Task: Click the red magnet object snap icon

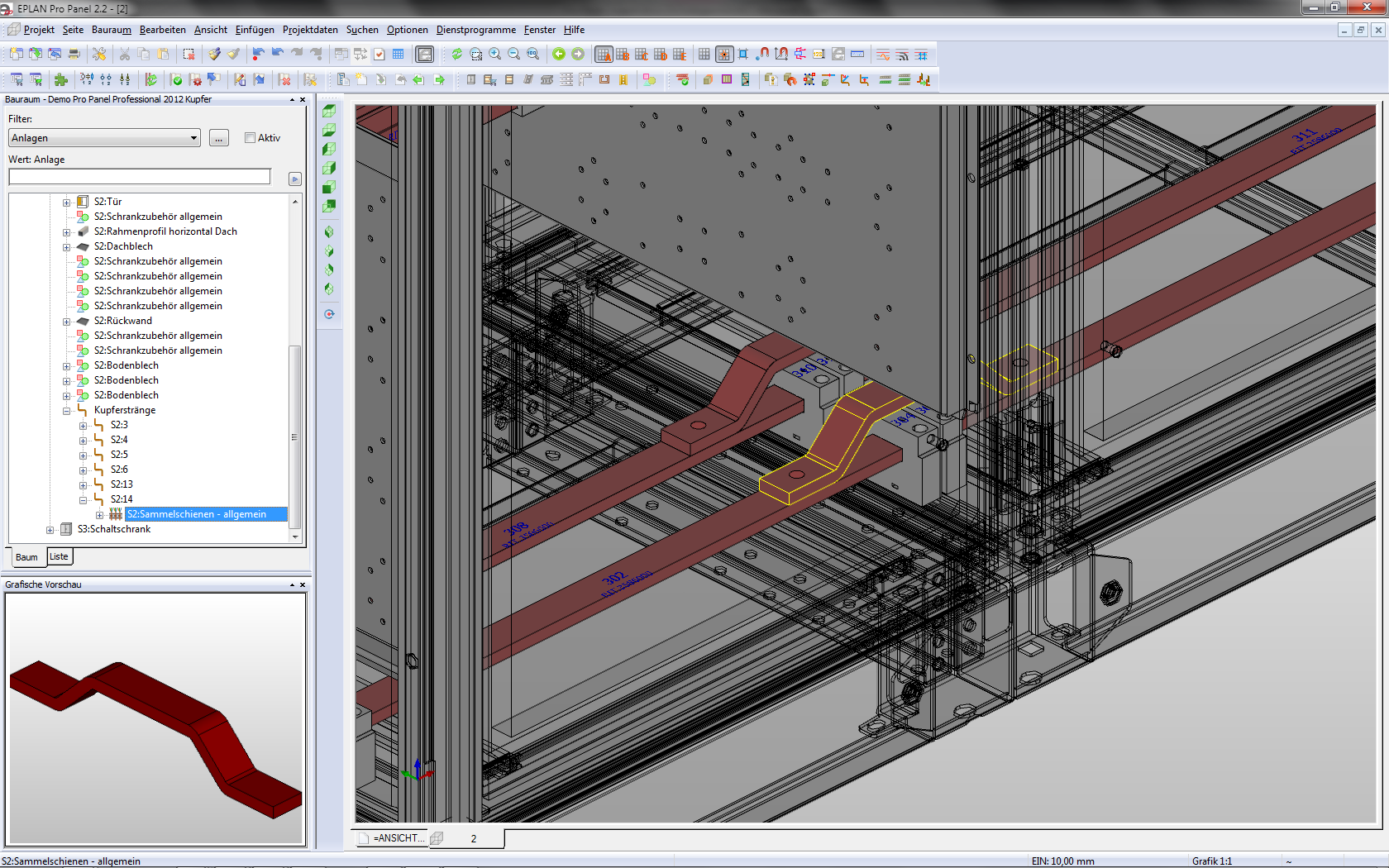Action: 763,55
